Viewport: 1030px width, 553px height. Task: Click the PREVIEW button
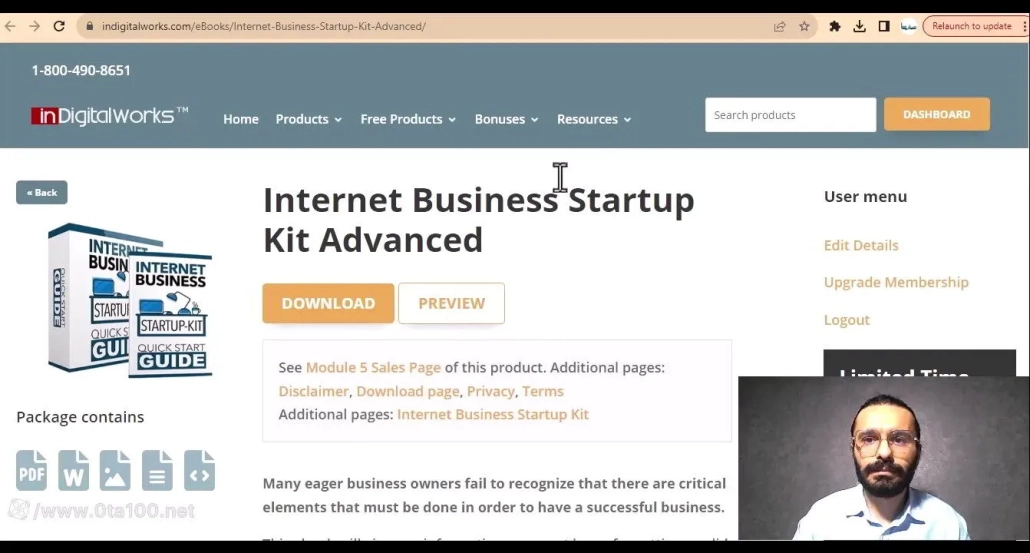tap(451, 303)
